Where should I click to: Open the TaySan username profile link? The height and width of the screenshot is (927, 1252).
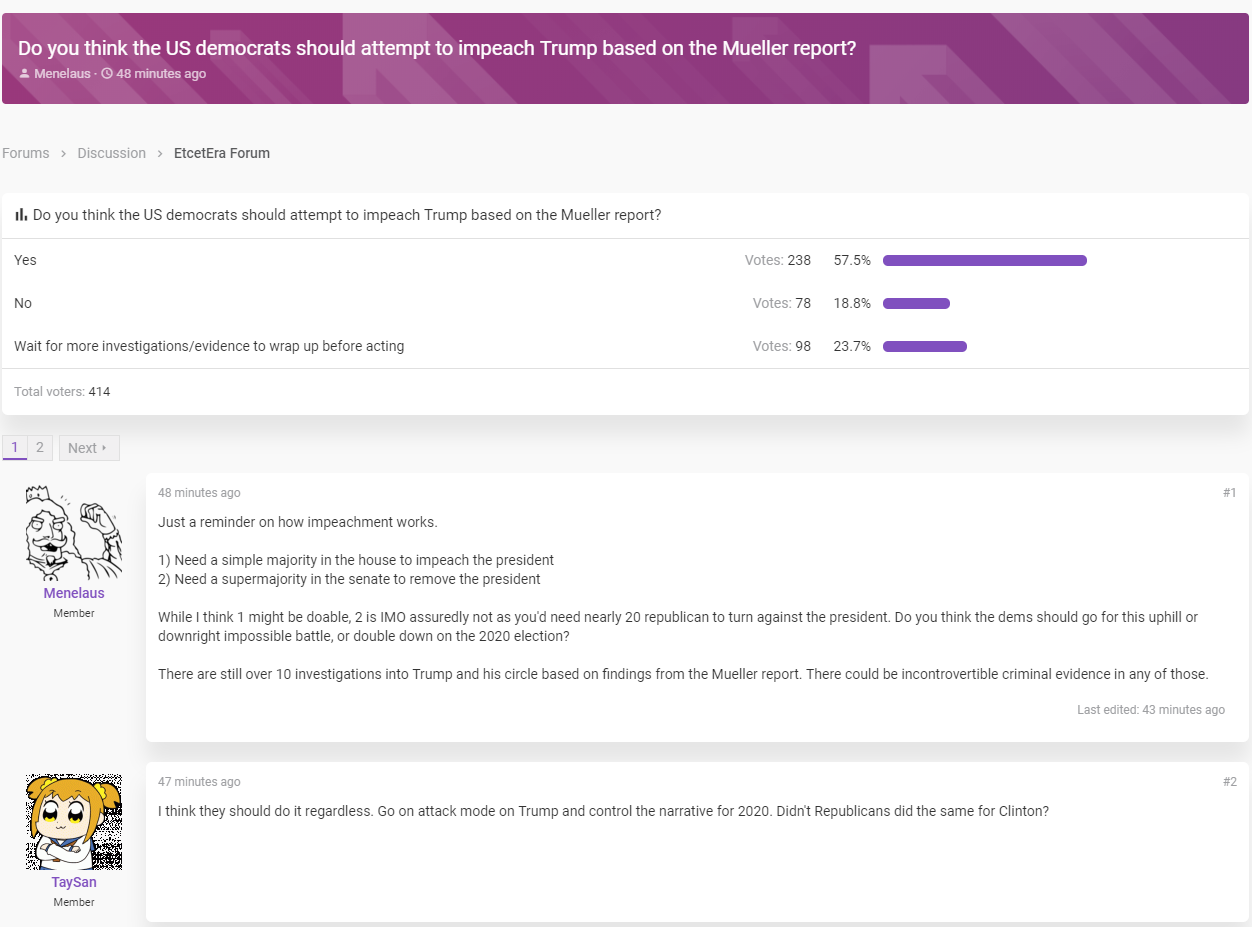point(74,882)
